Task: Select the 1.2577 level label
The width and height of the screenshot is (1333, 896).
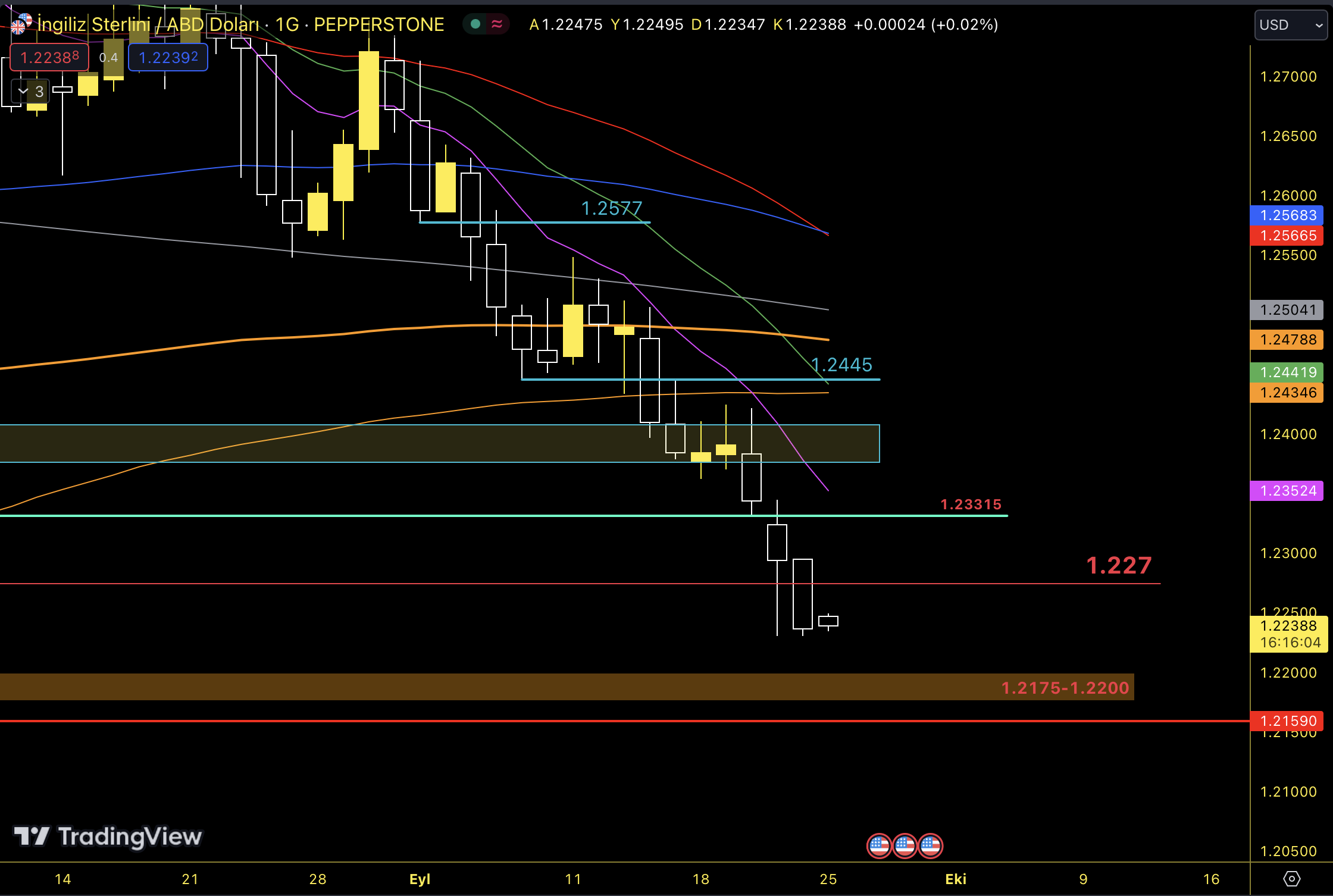Action: pos(612,208)
